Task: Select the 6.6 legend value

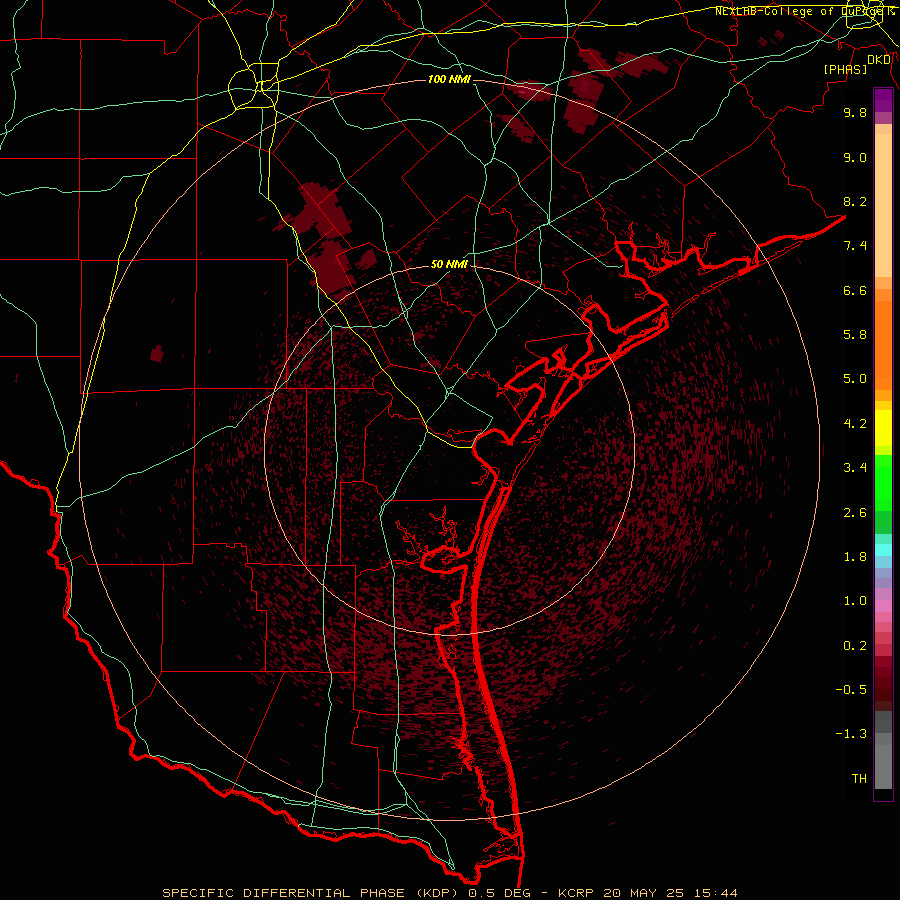Action: [855, 290]
